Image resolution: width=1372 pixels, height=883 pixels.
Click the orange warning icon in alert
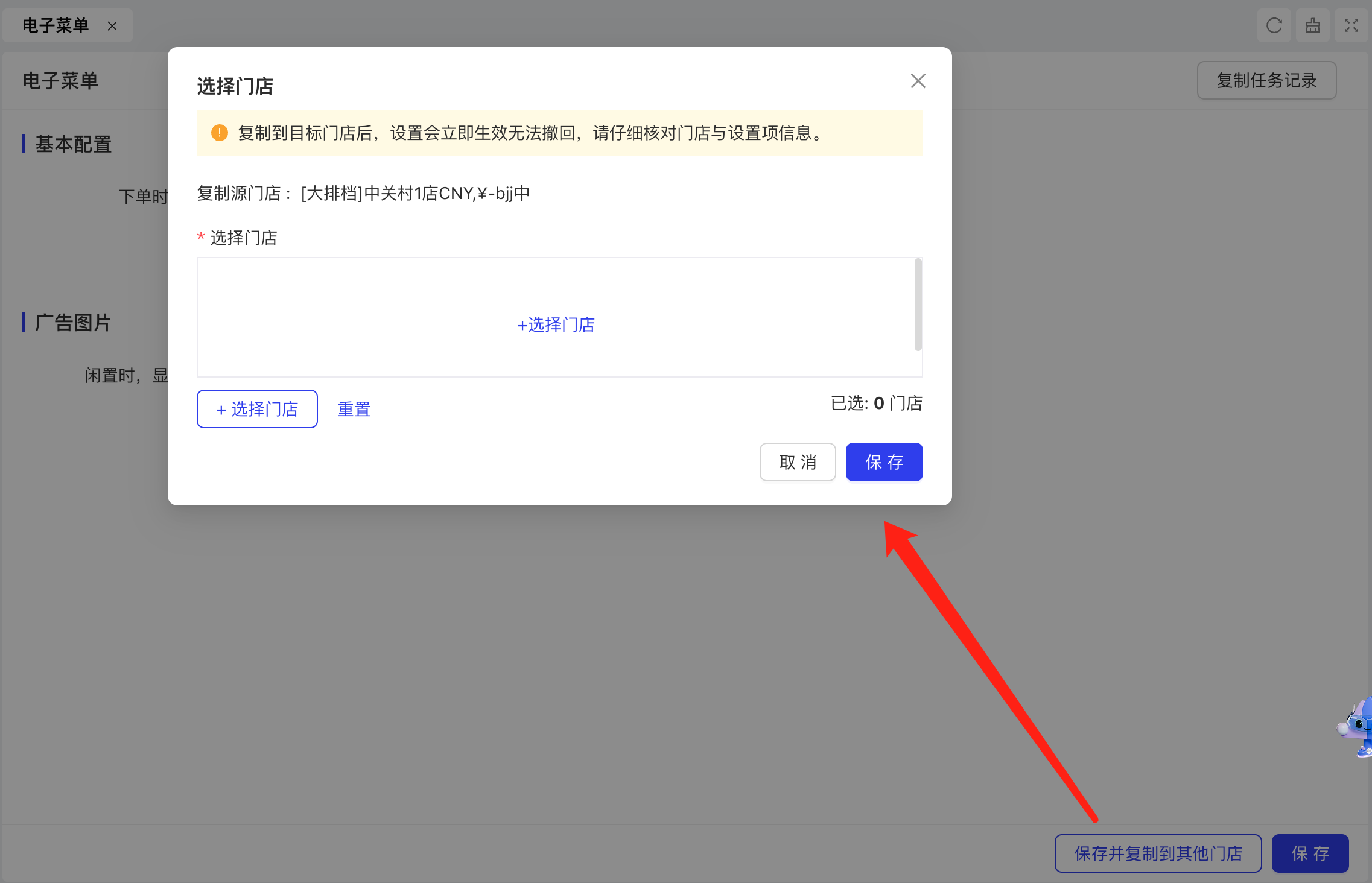point(219,133)
